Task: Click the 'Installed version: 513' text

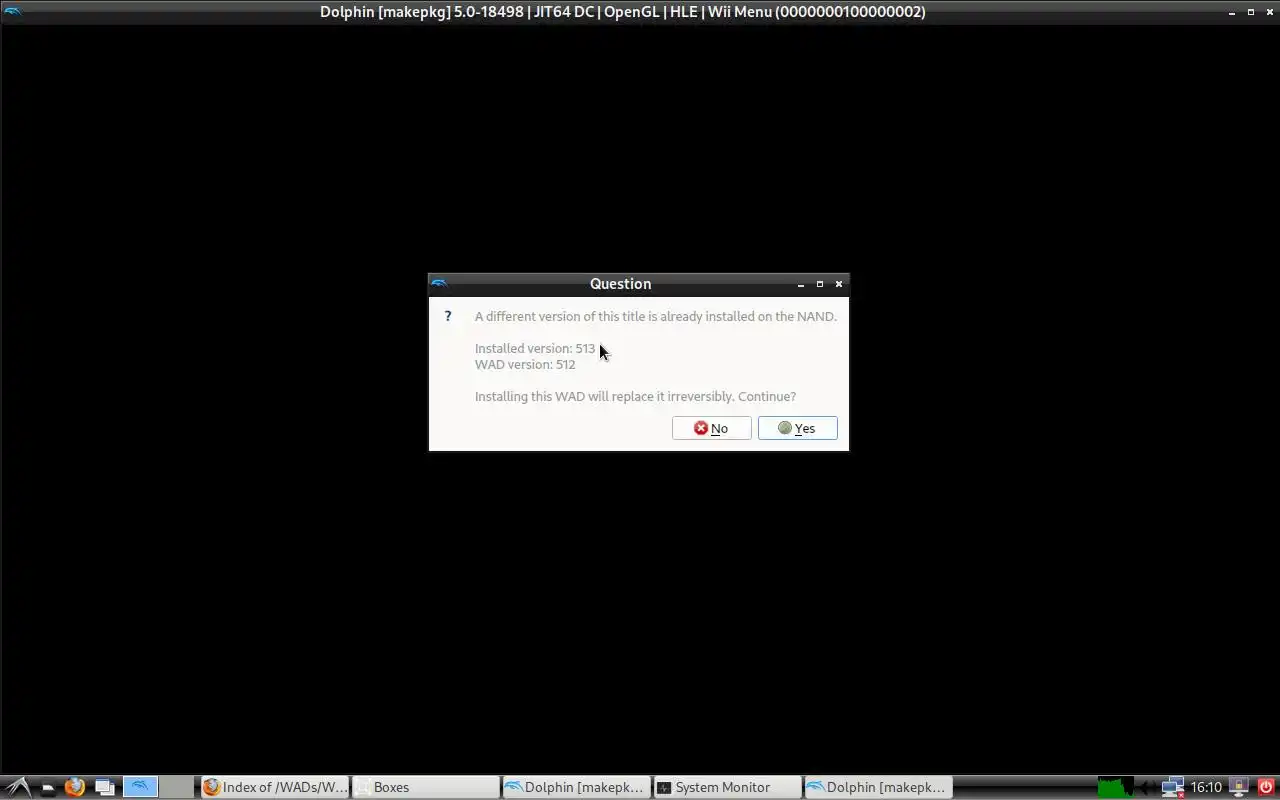Action: [535, 348]
